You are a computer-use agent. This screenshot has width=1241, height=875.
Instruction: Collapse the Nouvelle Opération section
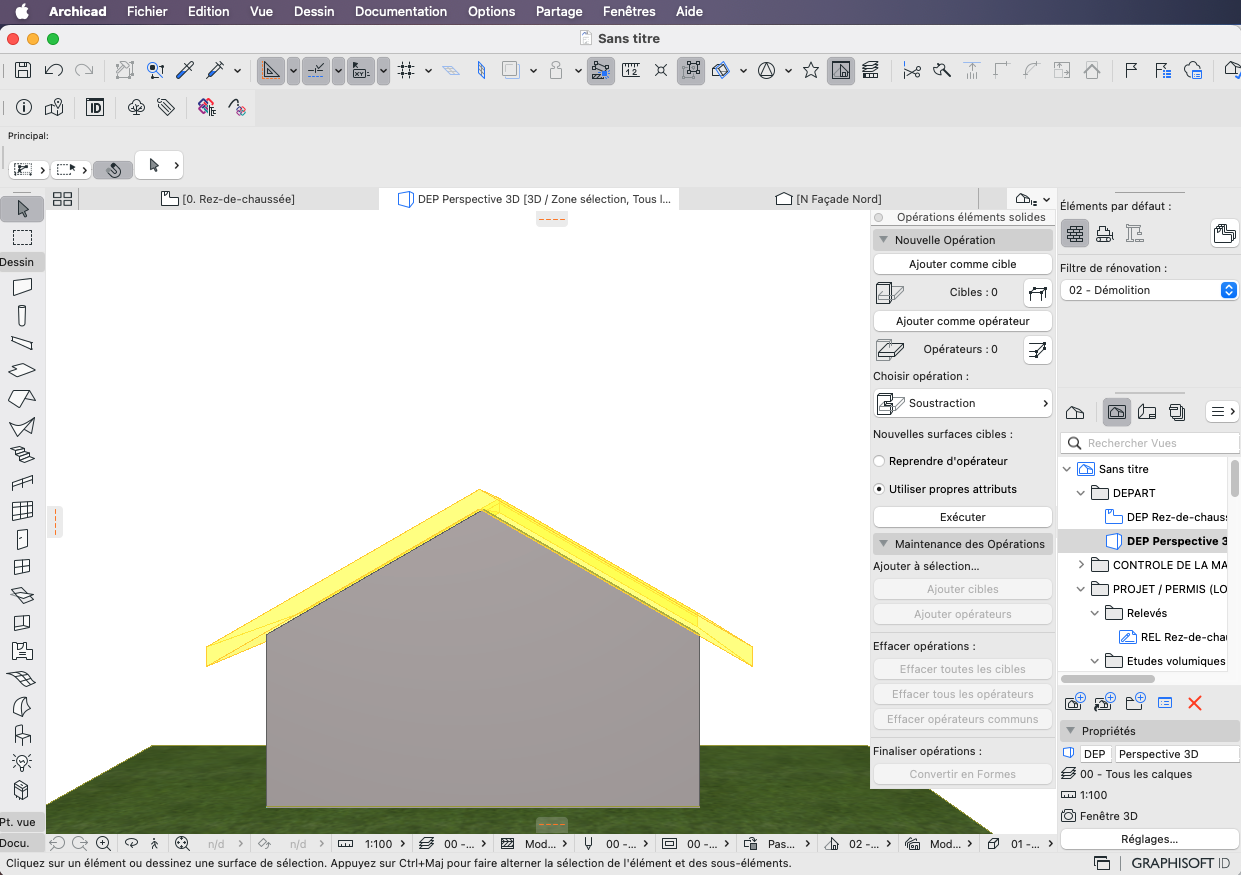pyautogui.click(x=883, y=240)
